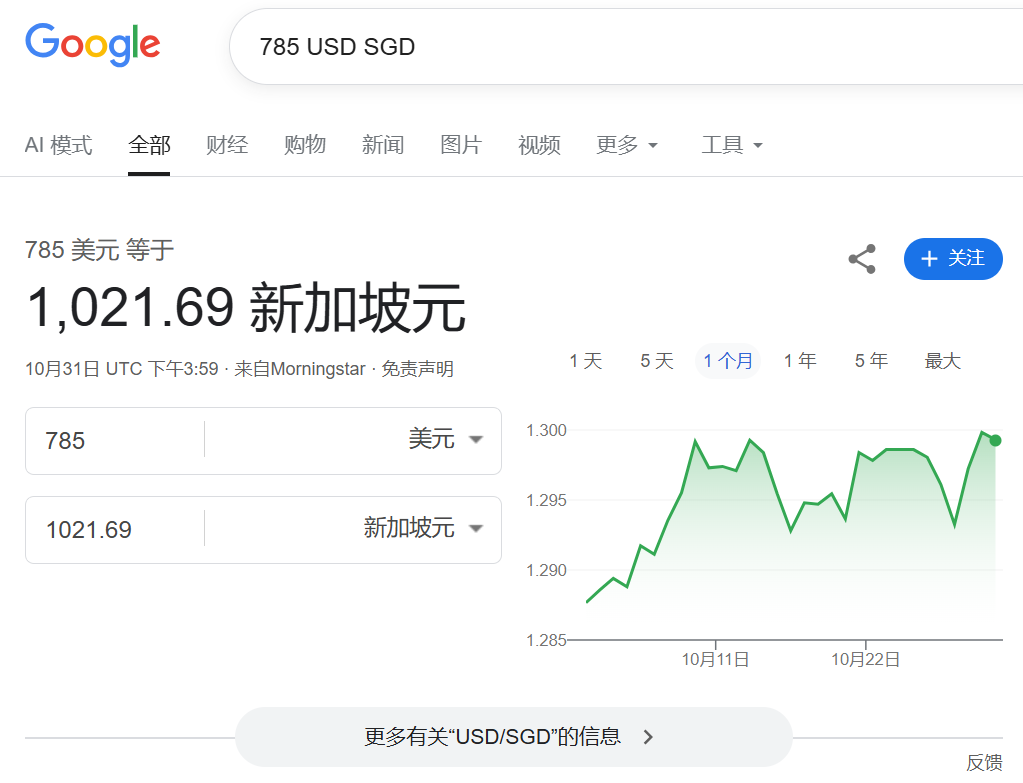The image size is (1023, 783).
Task: Open the 购物 shopping tab
Action: point(305,146)
